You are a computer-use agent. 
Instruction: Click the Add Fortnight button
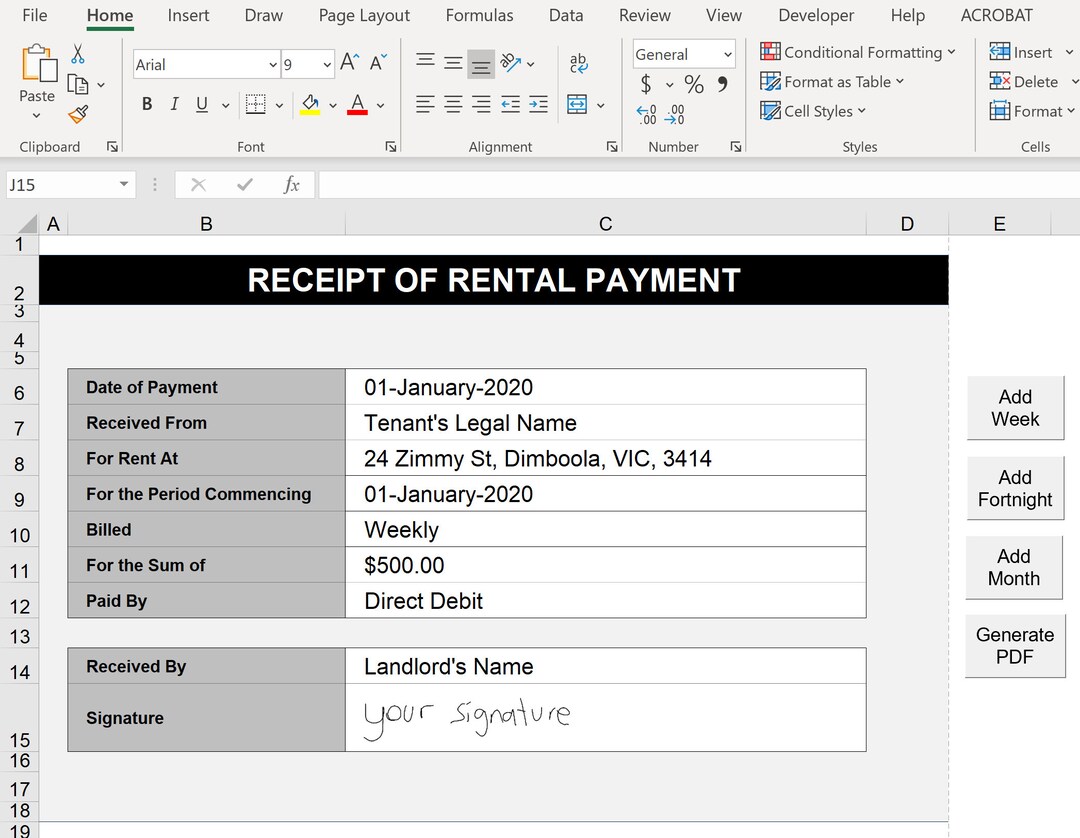point(1015,488)
